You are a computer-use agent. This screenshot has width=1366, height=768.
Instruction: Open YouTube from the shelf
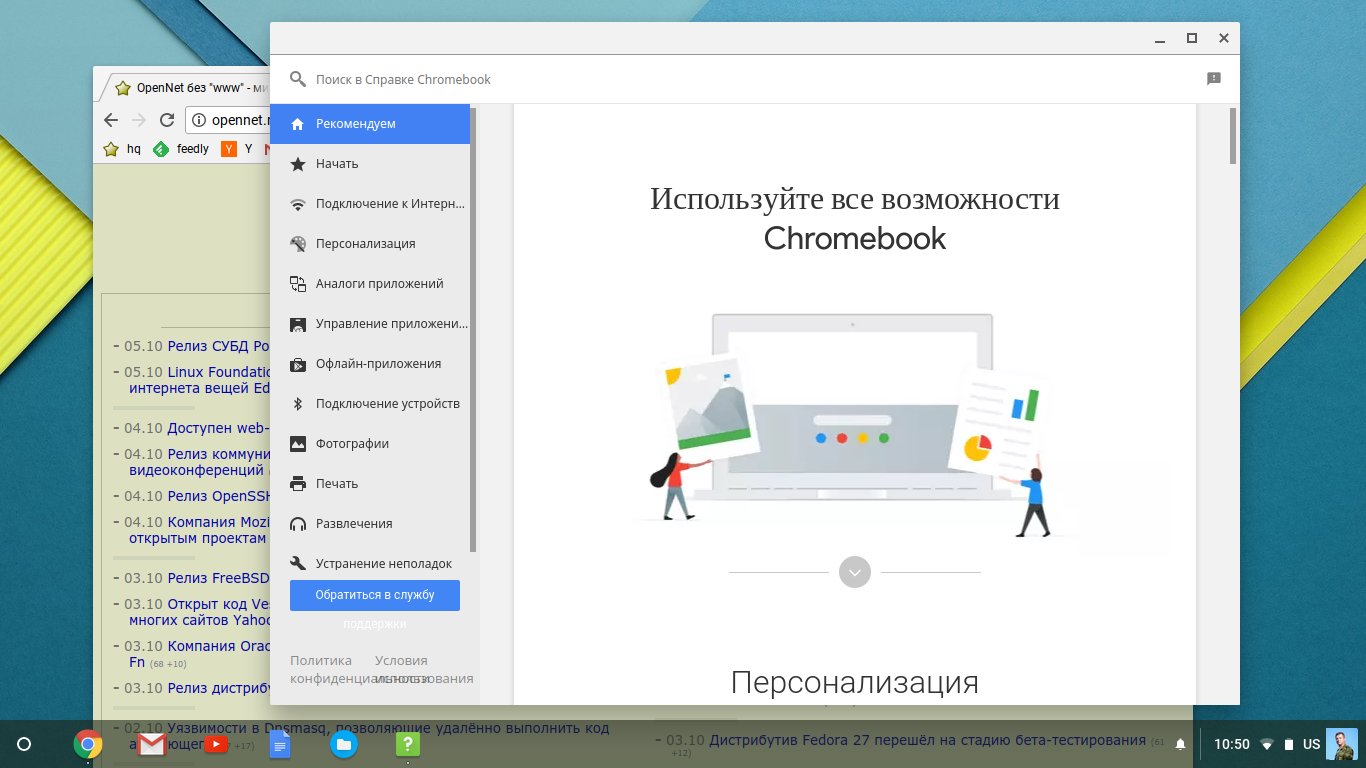[216, 744]
